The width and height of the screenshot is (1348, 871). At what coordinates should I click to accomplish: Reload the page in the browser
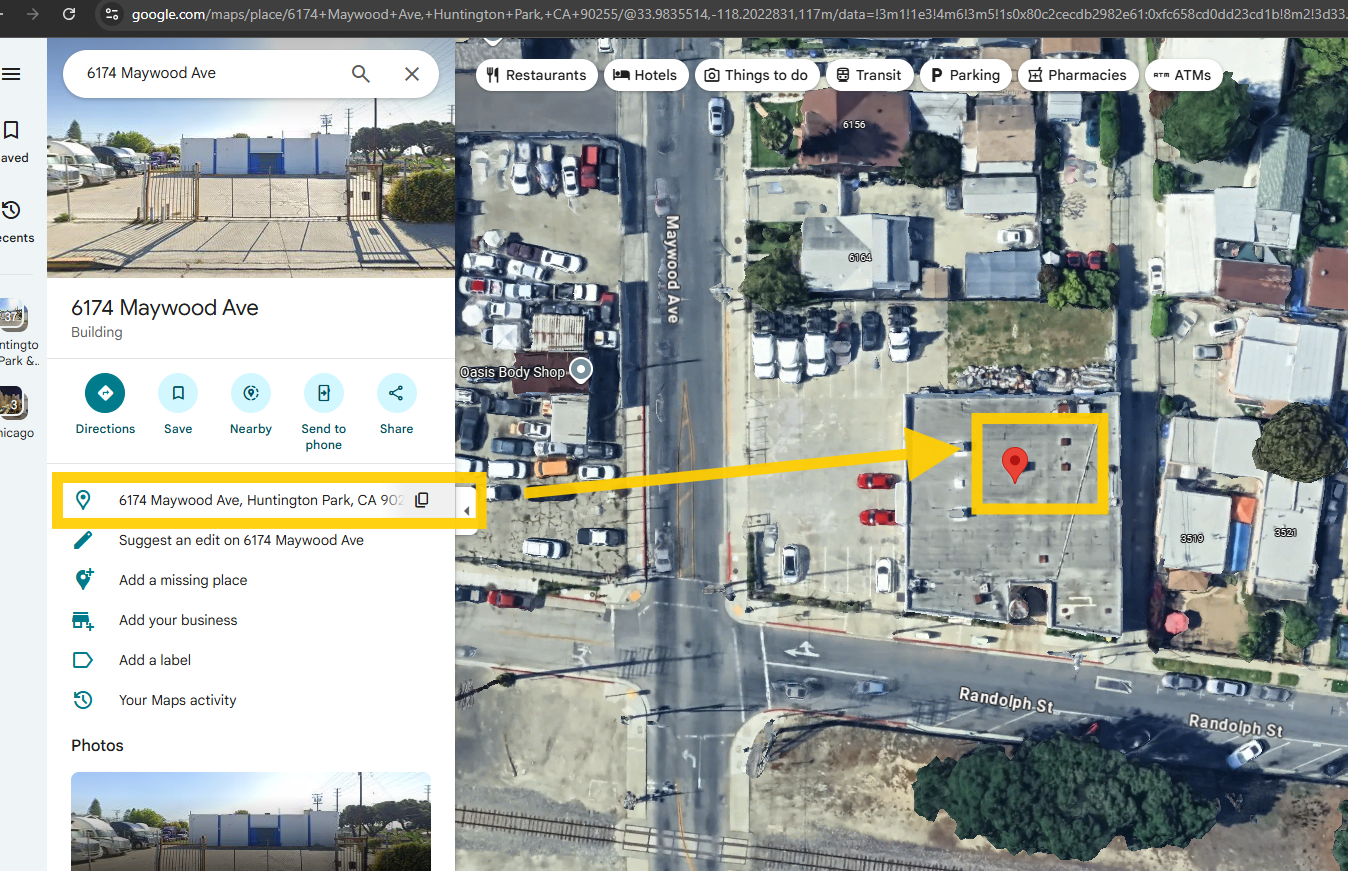coord(69,14)
